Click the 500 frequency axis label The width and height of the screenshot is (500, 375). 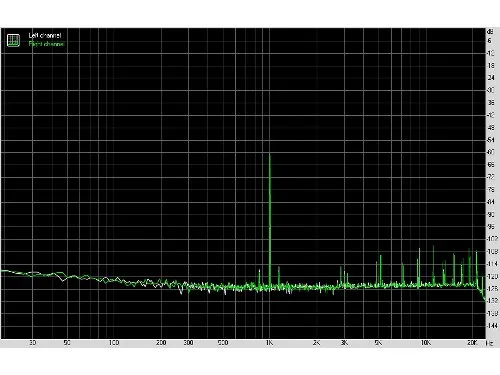pyautogui.click(x=223, y=343)
